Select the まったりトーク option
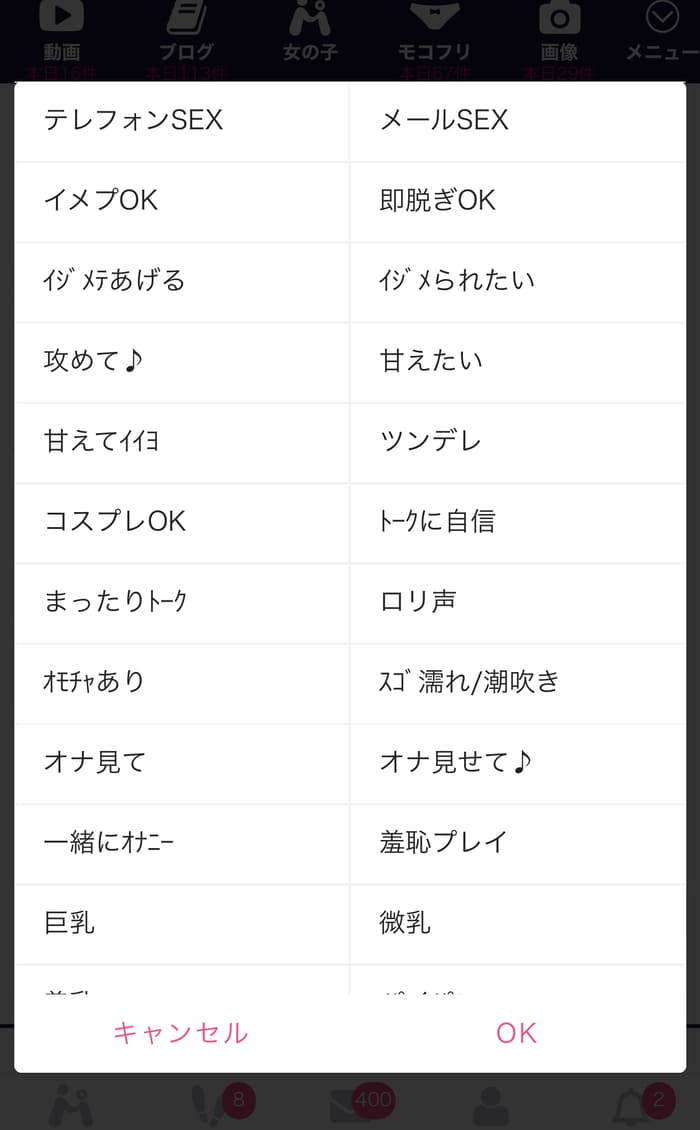 182,601
